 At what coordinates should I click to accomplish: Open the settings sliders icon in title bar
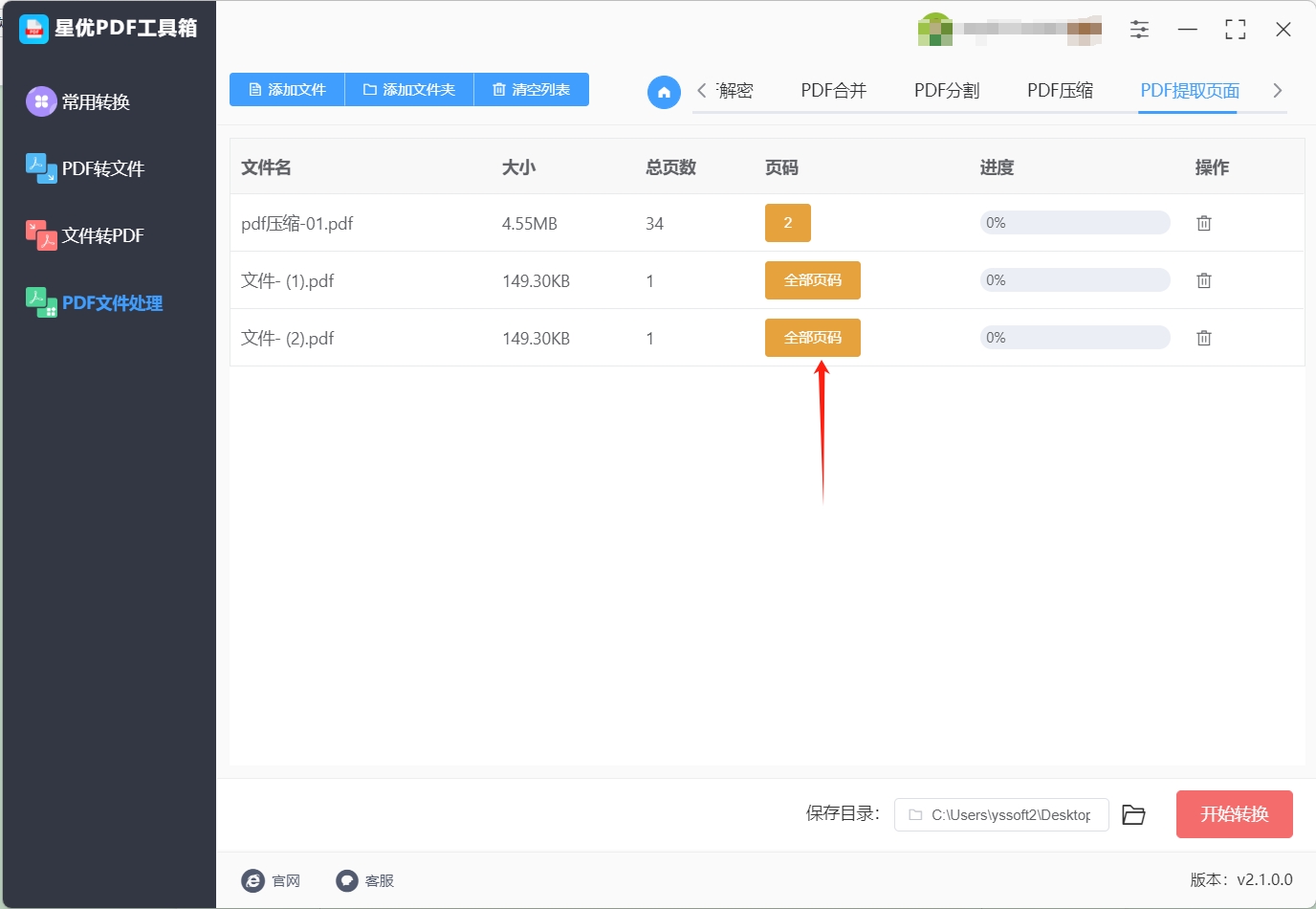click(x=1139, y=30)
